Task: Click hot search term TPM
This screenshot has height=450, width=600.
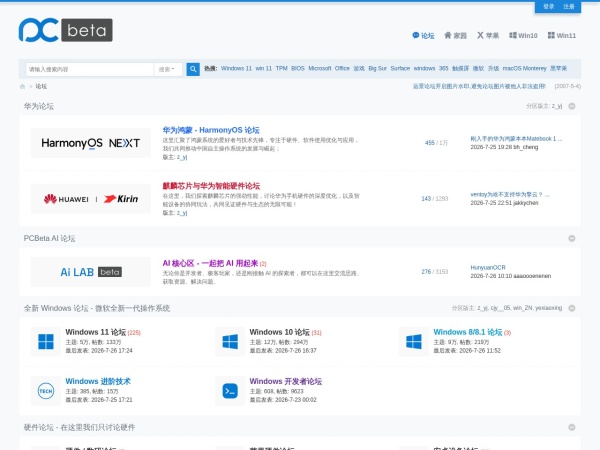Action: click(x=282, y=68)
